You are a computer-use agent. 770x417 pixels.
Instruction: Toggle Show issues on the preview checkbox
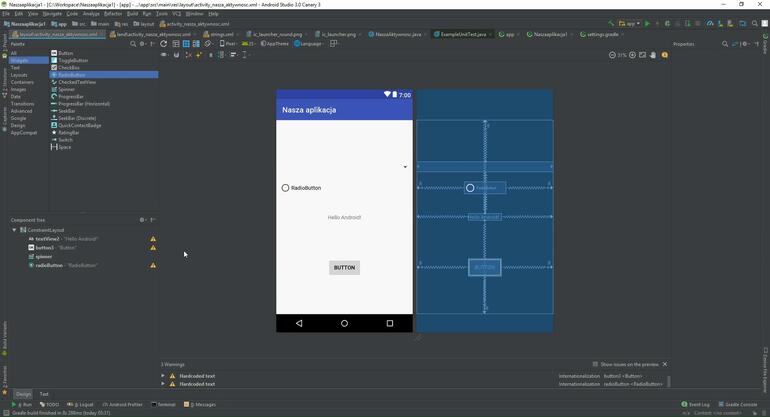pyautogui.click(x=595, y=364)
